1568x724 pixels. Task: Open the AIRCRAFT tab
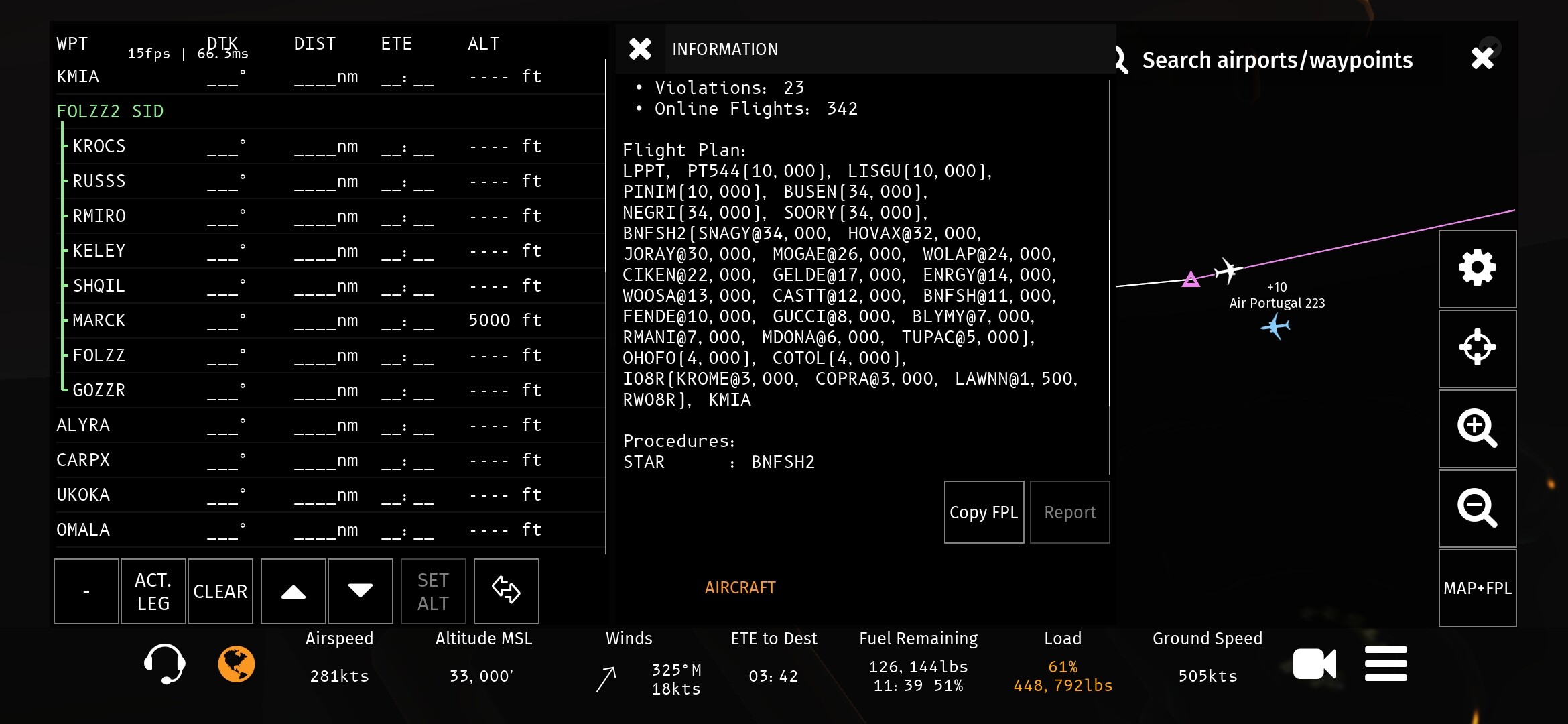pyautogui.click(x=740, y=587)
